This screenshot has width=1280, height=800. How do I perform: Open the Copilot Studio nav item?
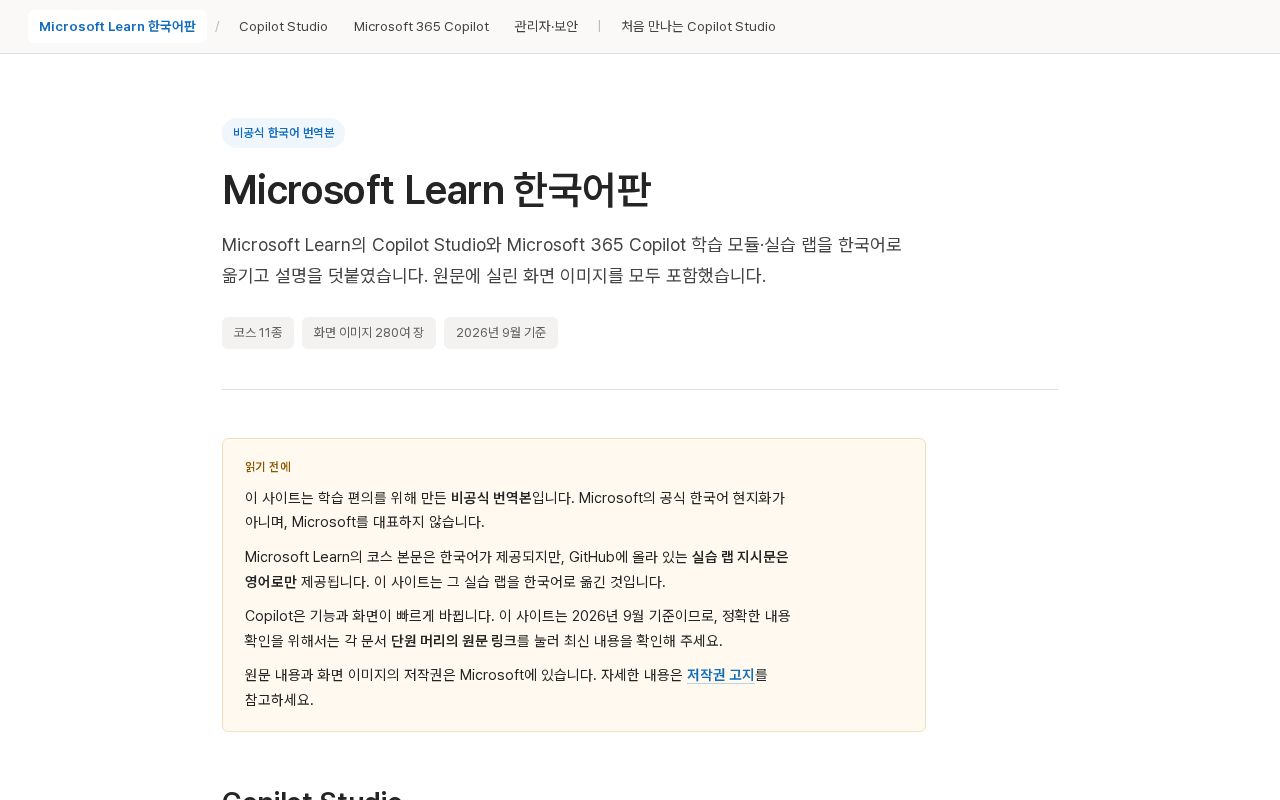(x=283, y=26)
